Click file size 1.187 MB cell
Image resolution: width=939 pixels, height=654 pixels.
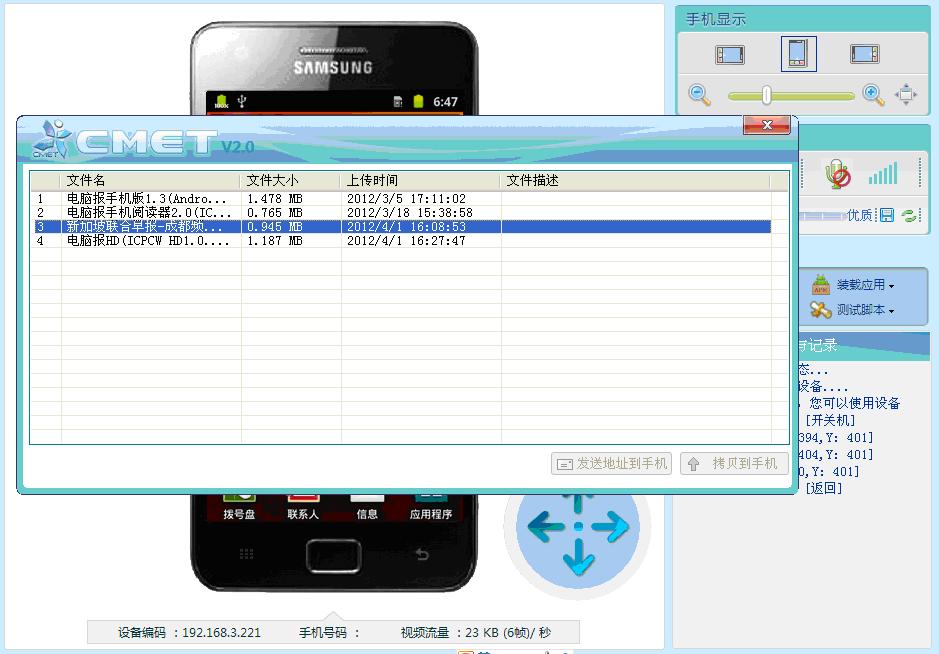[x=275, y=241]
